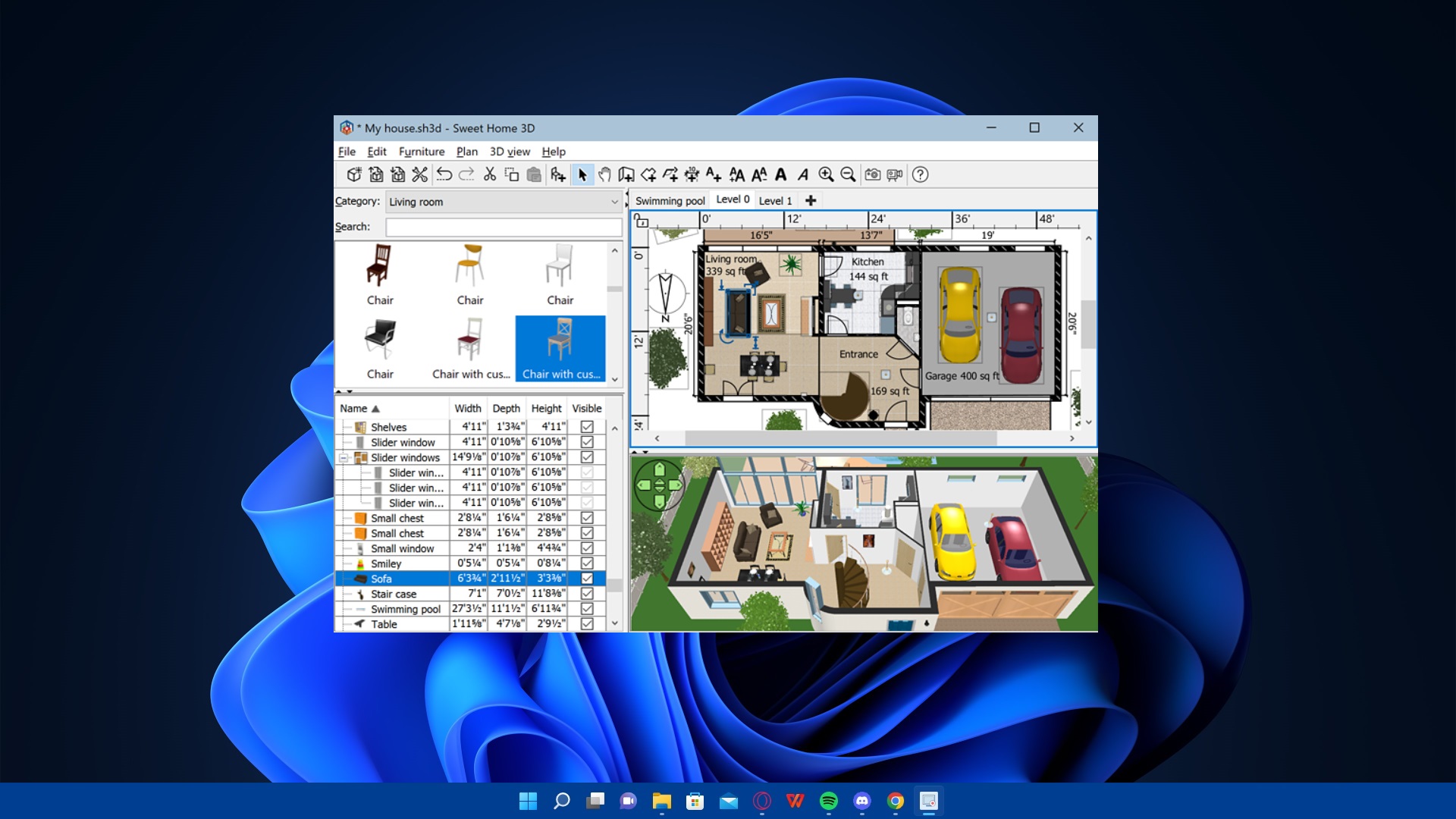The image size is (1456, 819).
Task: Toggle Visible checkbox for Swimming pool
Action: [587, 609]
